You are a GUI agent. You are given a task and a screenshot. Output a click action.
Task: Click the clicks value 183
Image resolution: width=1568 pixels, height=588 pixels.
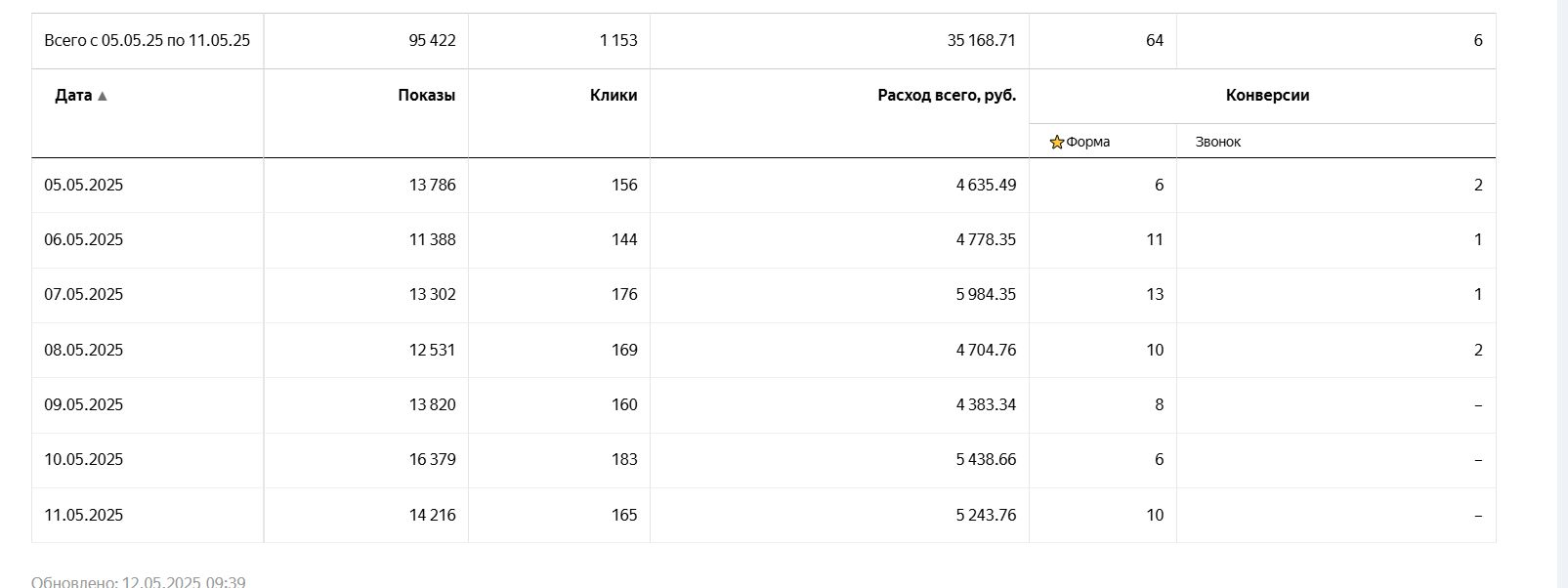click(x=623, y=459)
